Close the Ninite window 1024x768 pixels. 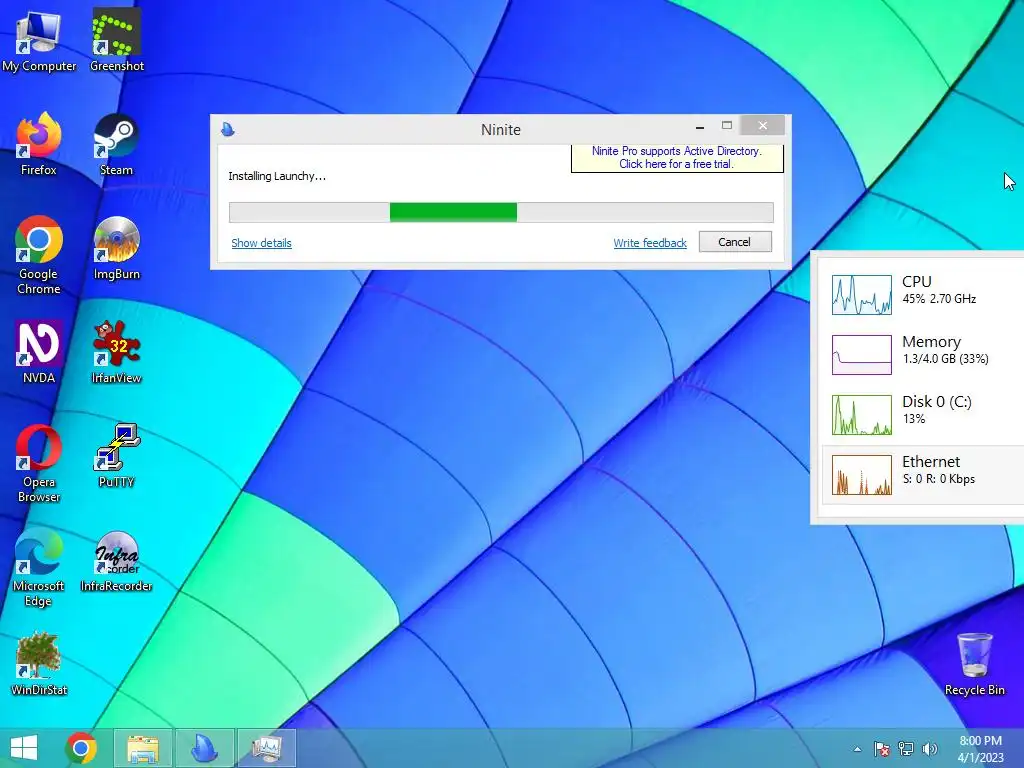pos(762,126)
